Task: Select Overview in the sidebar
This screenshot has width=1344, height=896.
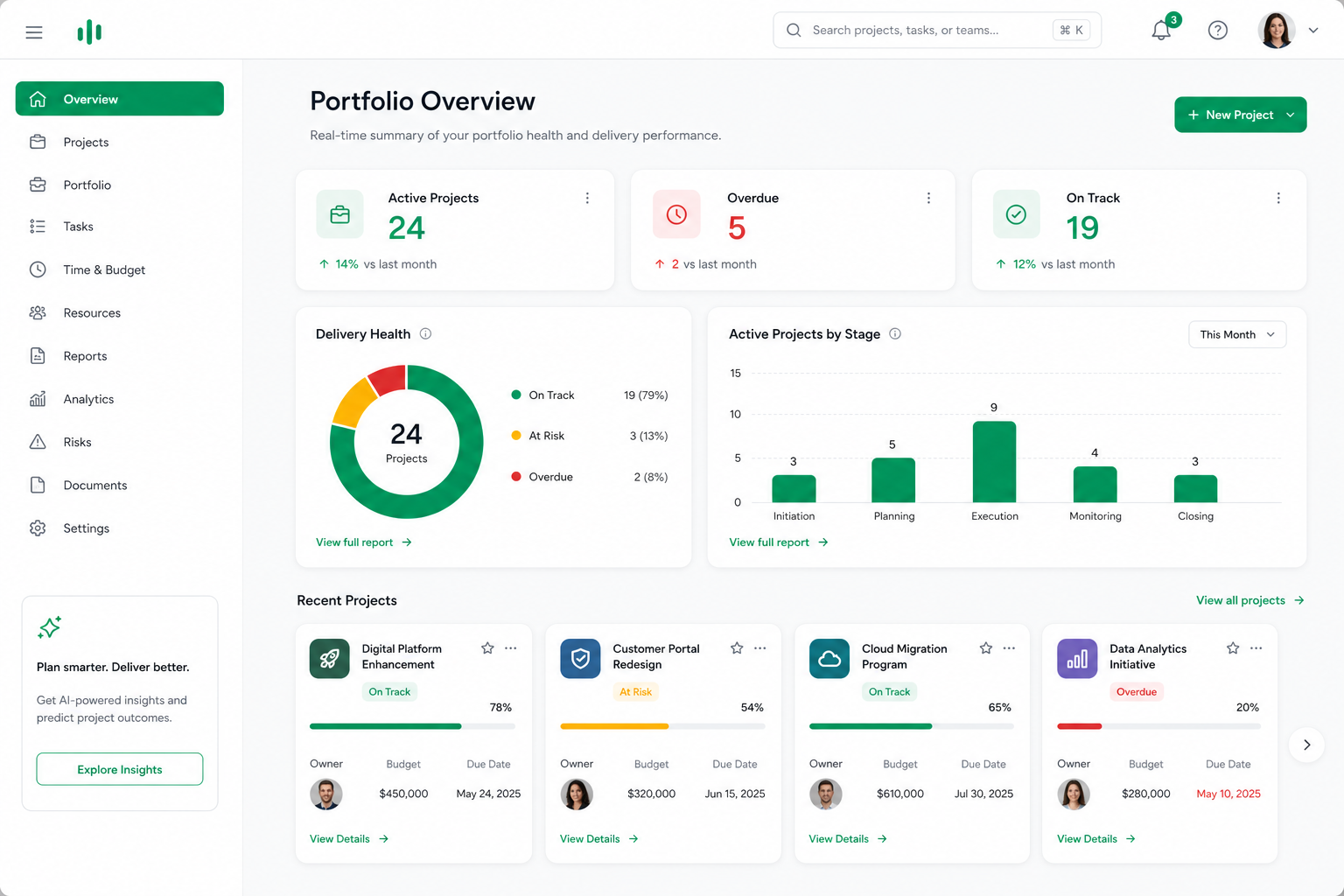Action: click(120, 99)
